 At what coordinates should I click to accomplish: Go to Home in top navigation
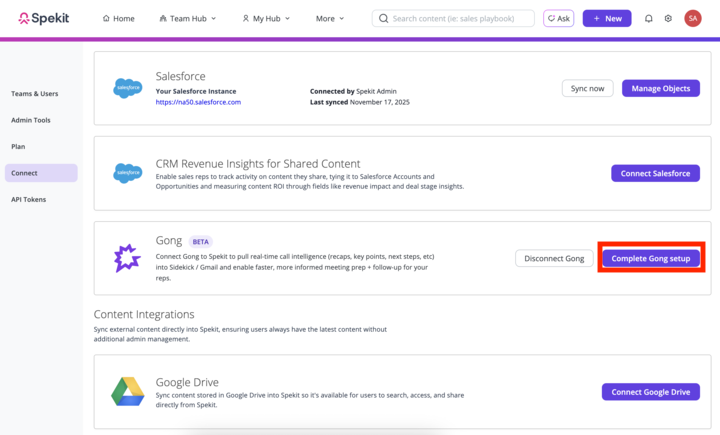(118, 18)
